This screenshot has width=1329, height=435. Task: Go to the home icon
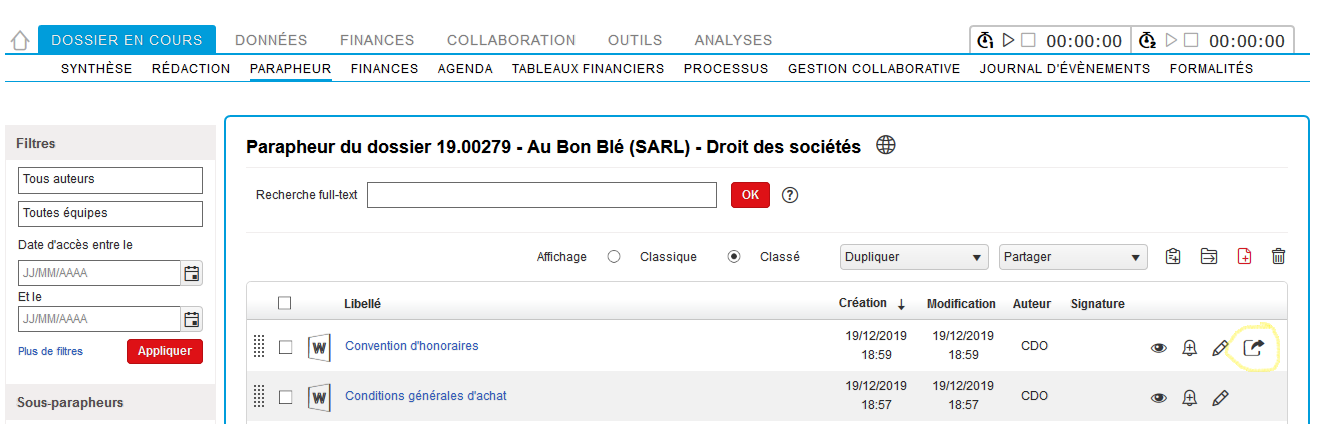tap(19, 42)
